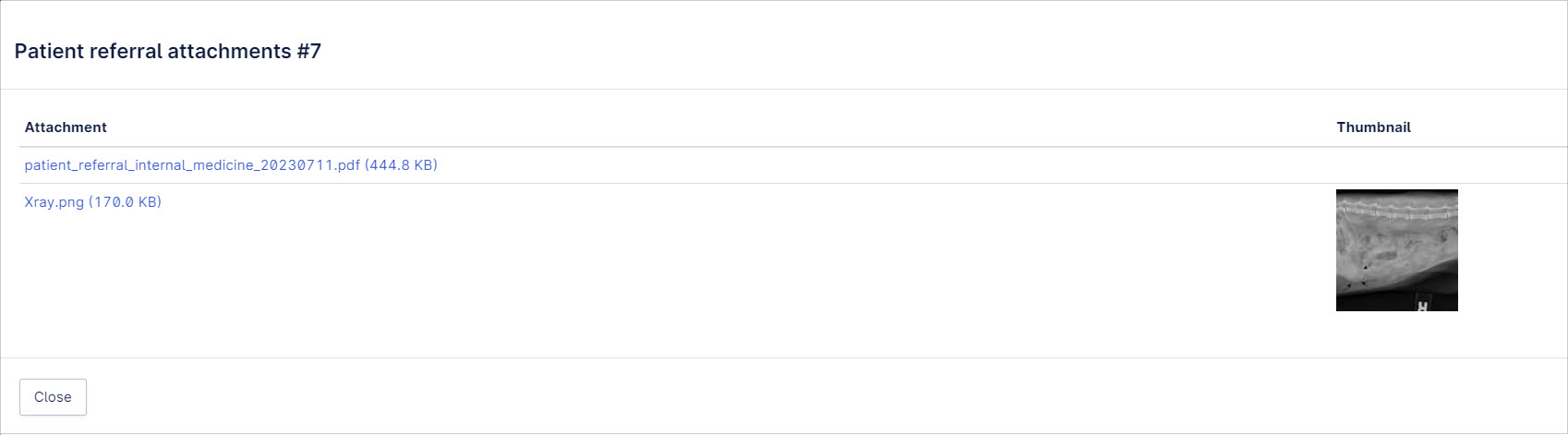Click the '#7' in the dialog title

[309, 52]
